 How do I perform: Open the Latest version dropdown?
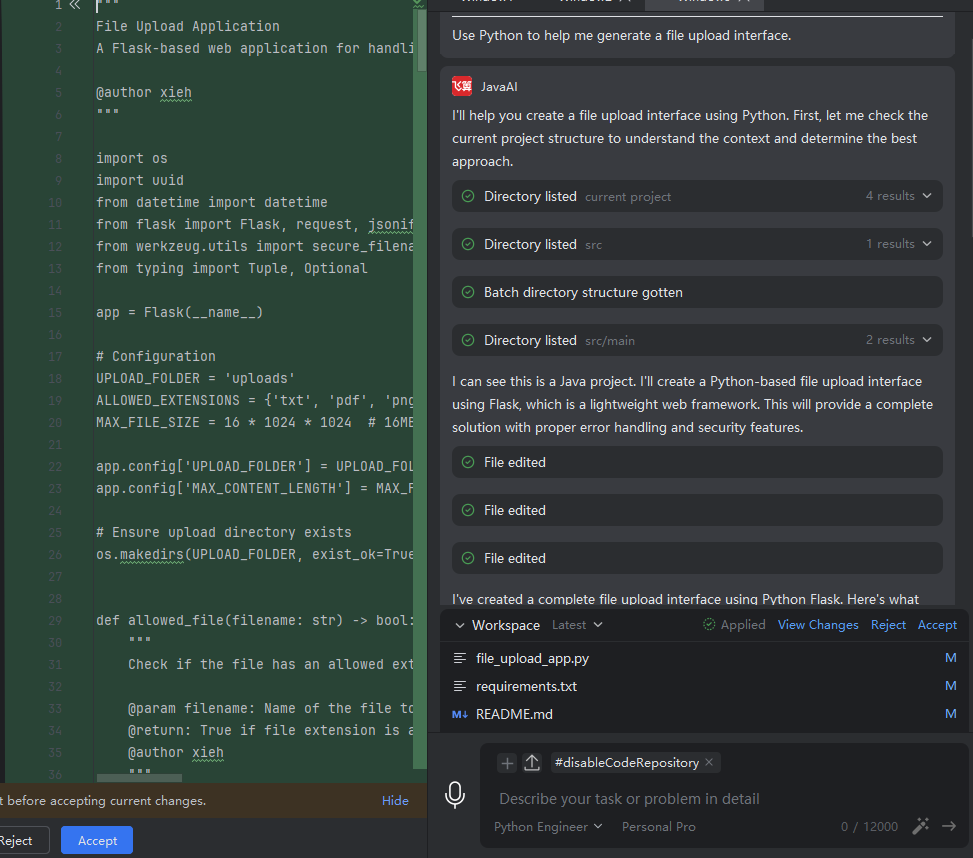pos(577,625)
